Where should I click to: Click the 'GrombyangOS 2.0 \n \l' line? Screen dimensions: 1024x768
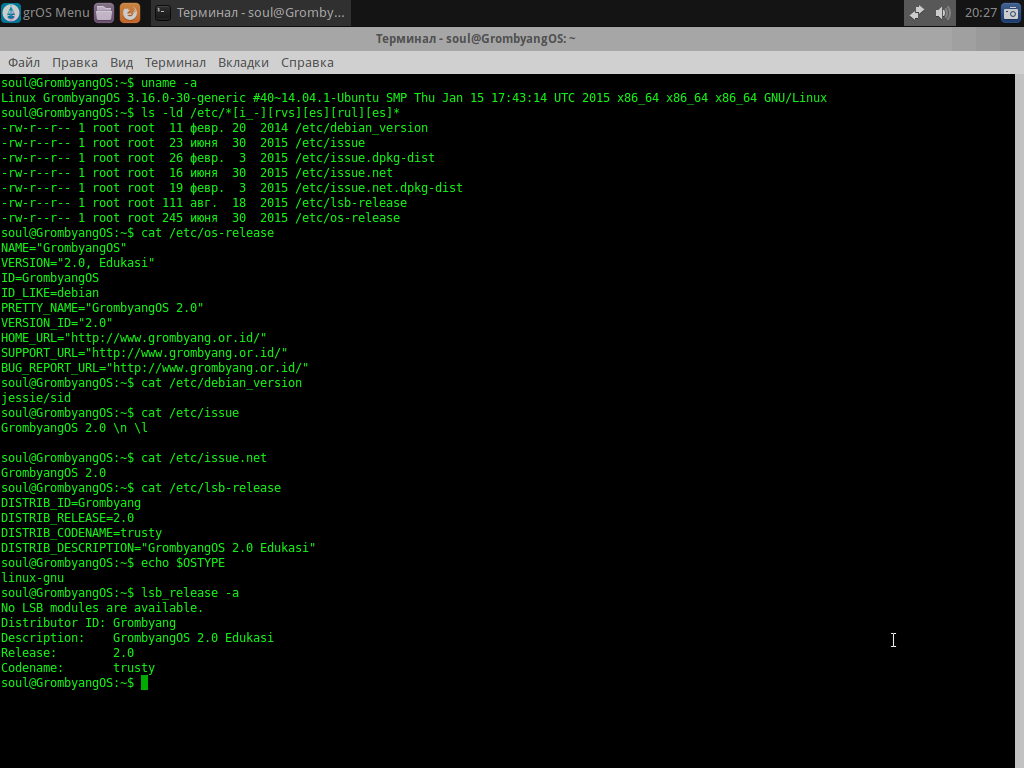pyautogui.click(x=74, y=428)
